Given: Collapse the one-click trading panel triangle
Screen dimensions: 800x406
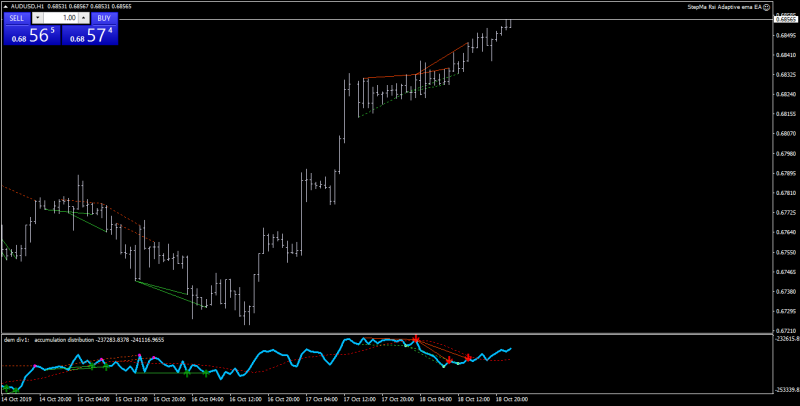Looking at the screenshot, I should [x=6, y=7].
